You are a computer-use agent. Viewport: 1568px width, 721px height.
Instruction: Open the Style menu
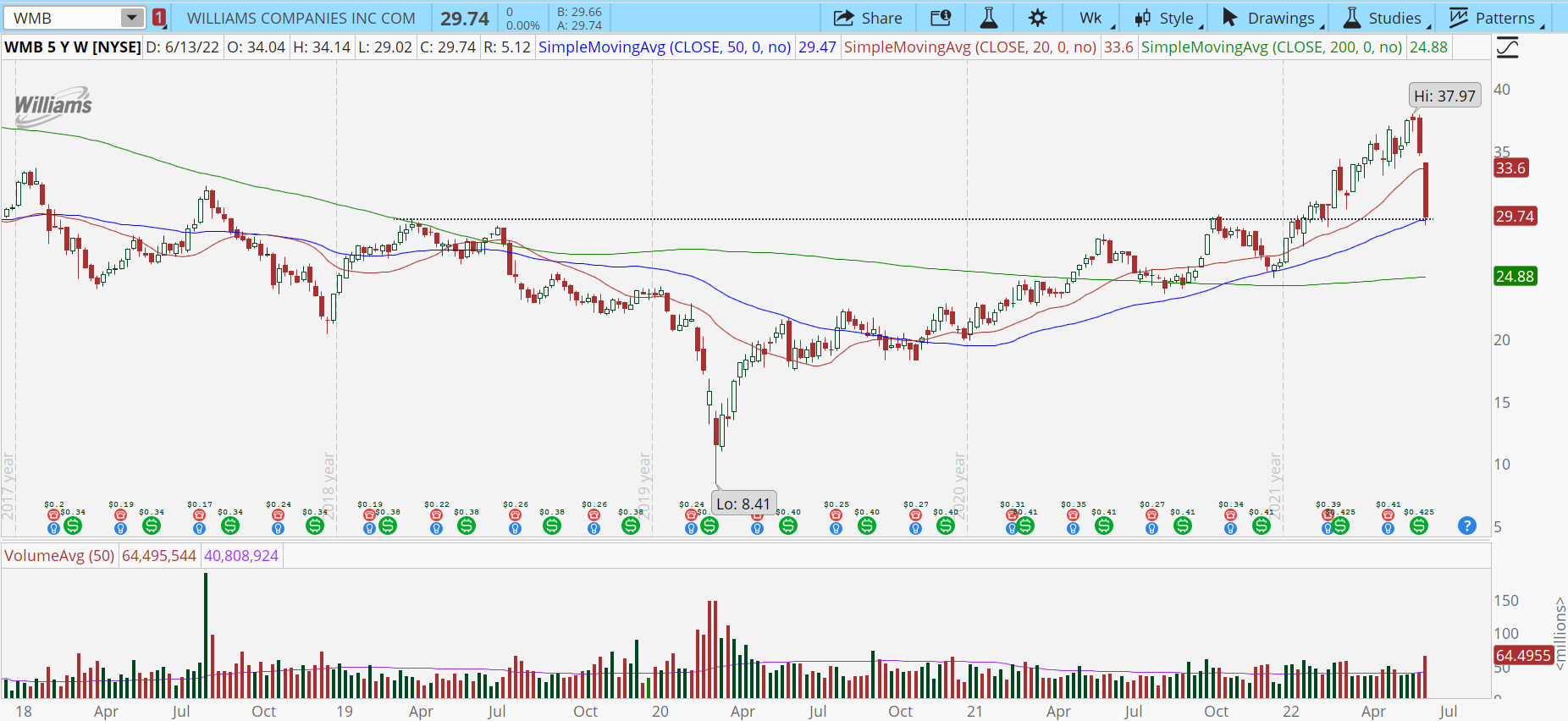(1168, 18)
